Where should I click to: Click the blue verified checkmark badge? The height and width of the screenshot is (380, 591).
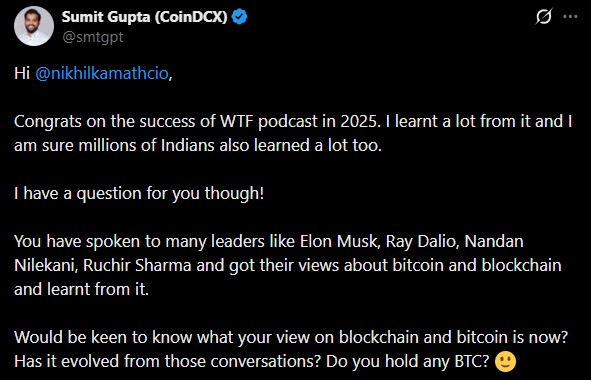pos(239,17)
